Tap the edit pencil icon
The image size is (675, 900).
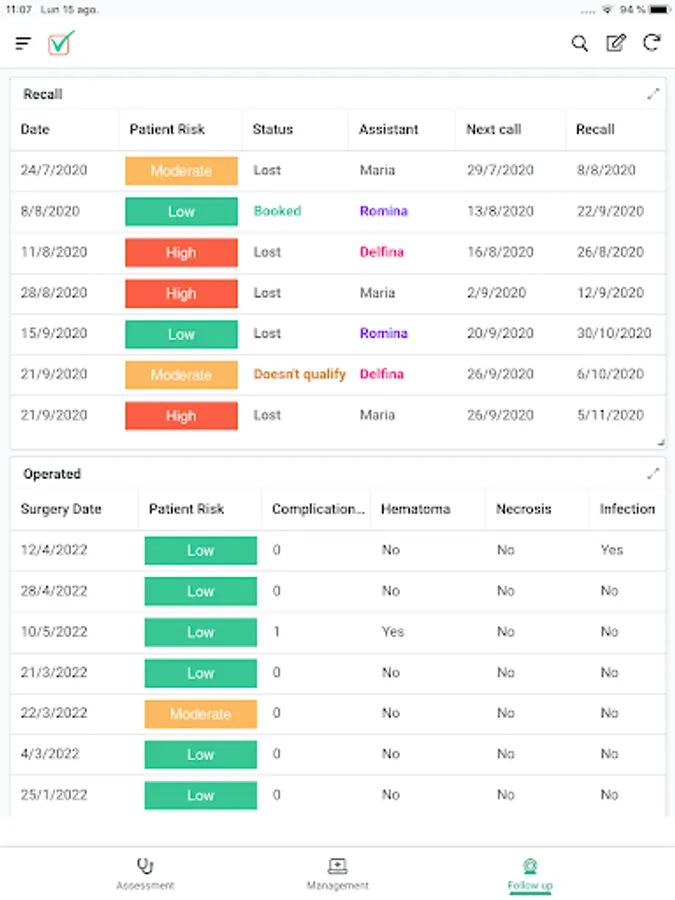pos(616,43)
